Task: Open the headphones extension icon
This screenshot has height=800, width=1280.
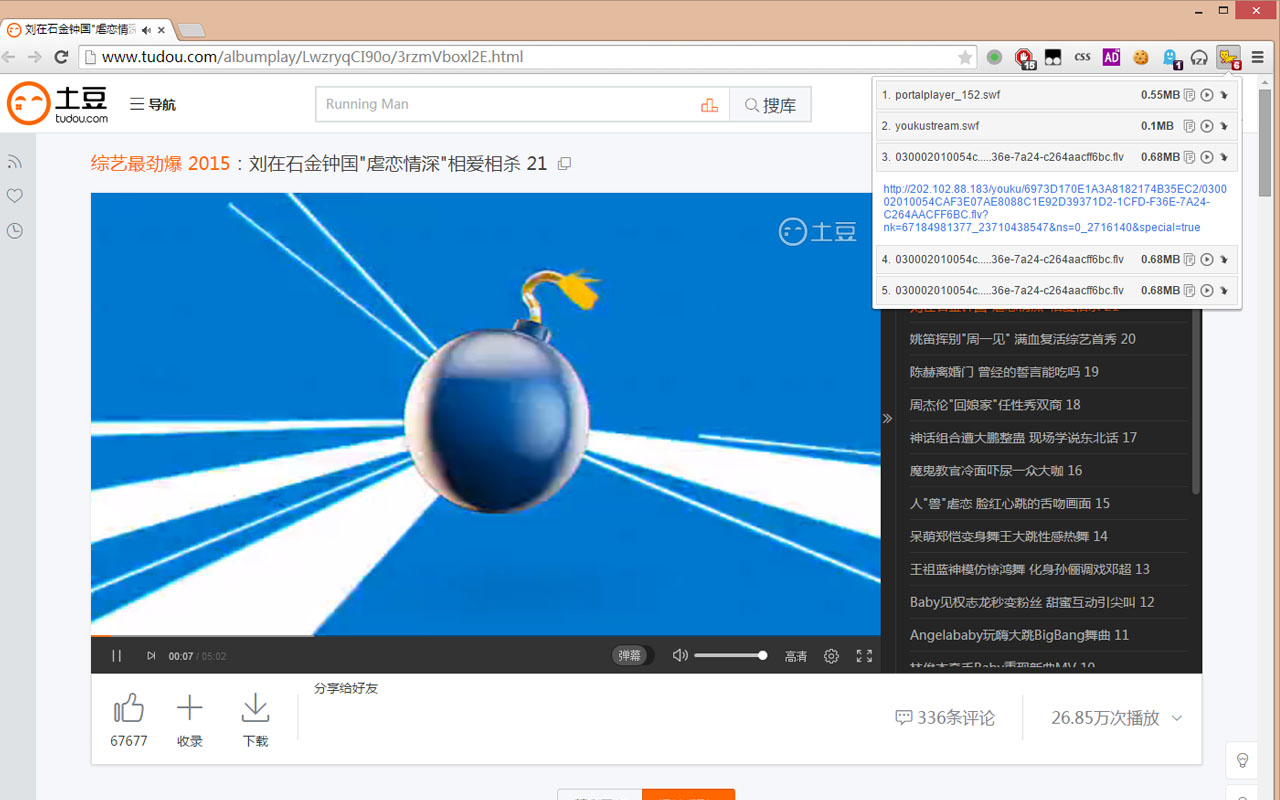Action: pyautogui.click(x=1199, y=57)
